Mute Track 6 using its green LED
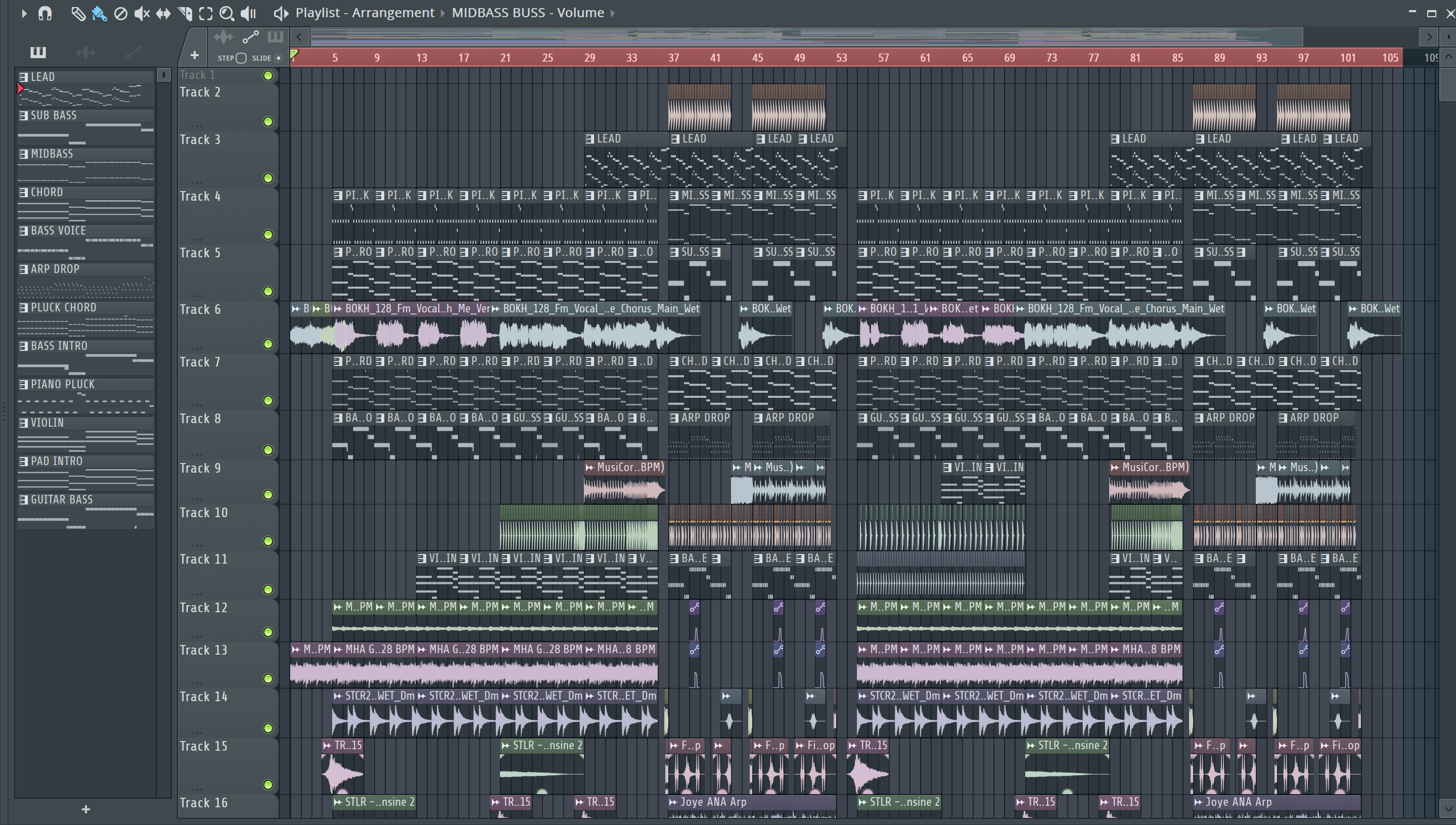 (268, 344)
